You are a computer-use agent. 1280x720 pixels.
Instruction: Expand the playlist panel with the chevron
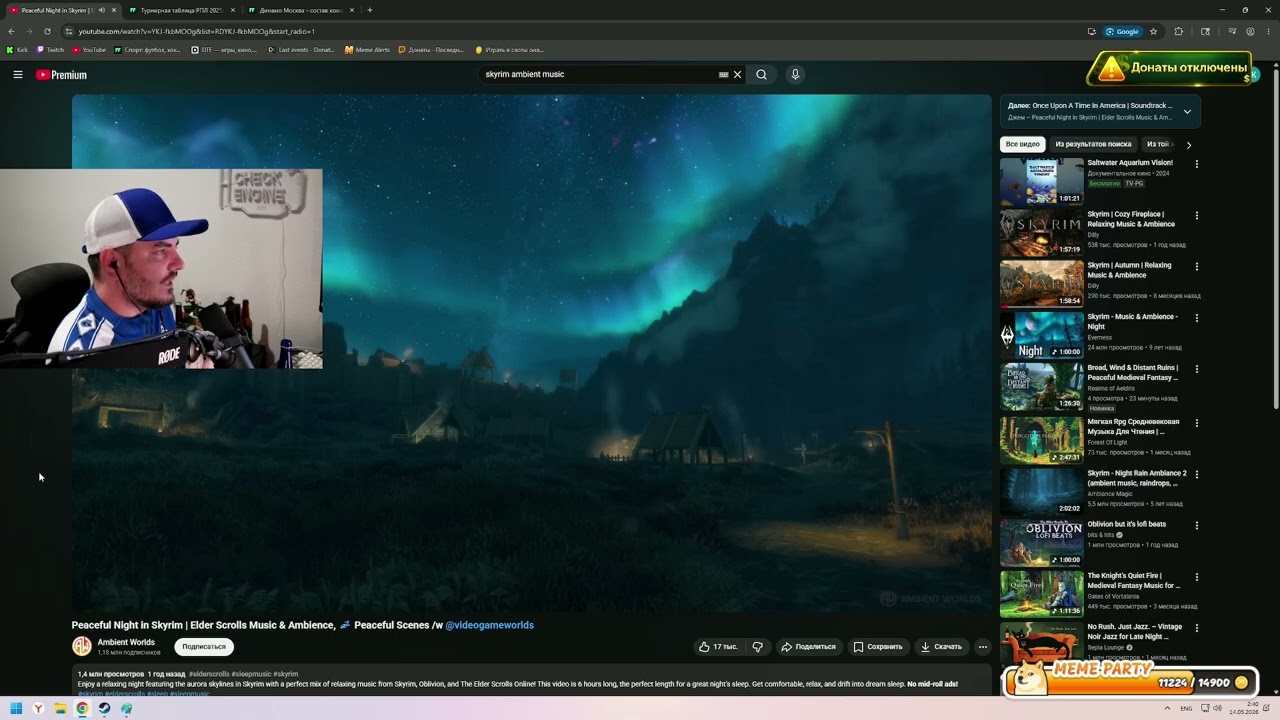coord(1187,111)
